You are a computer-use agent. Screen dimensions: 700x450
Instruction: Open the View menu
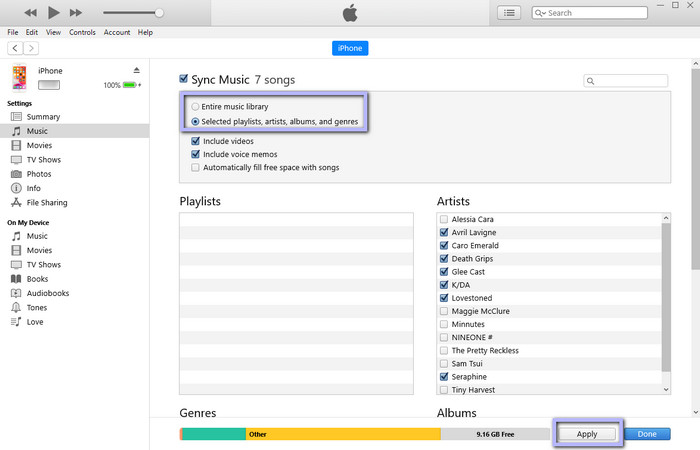(53, 32)
